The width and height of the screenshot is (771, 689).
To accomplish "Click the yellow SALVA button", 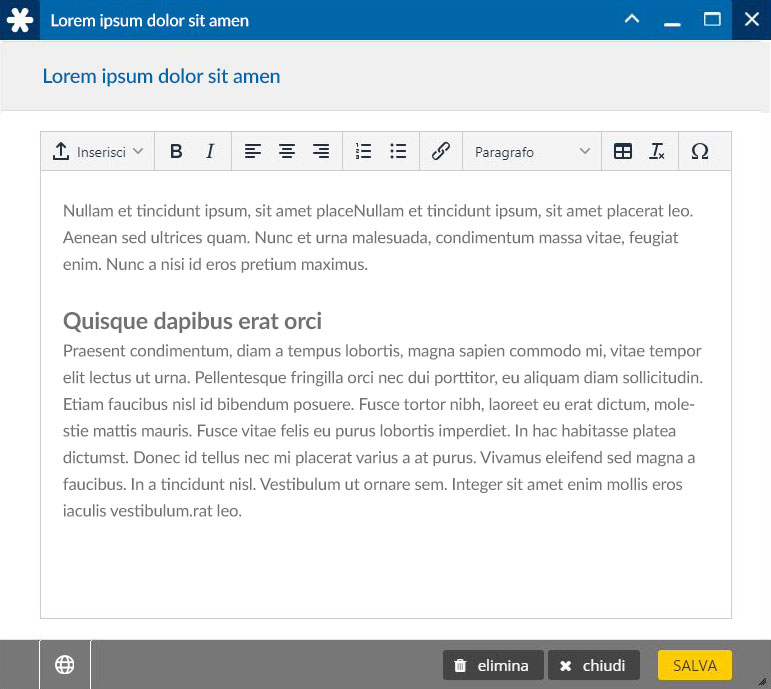I will point(695,665).
